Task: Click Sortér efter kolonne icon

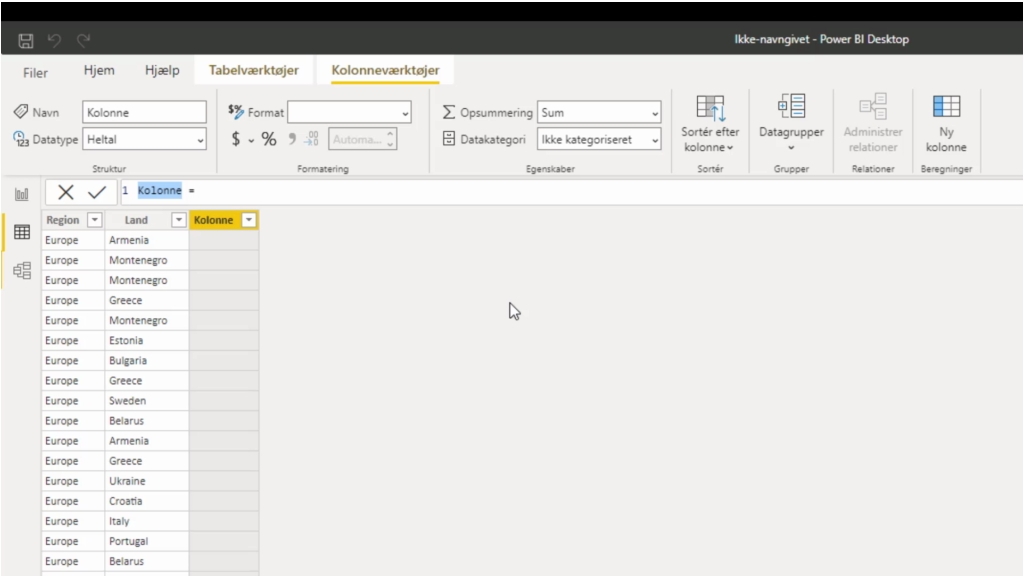Action: coord(710,108)
